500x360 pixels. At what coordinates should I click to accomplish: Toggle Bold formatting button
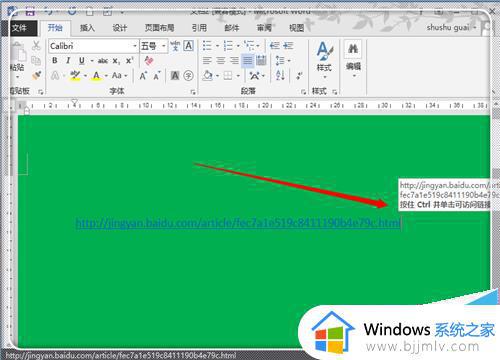(x=55, y=61)
